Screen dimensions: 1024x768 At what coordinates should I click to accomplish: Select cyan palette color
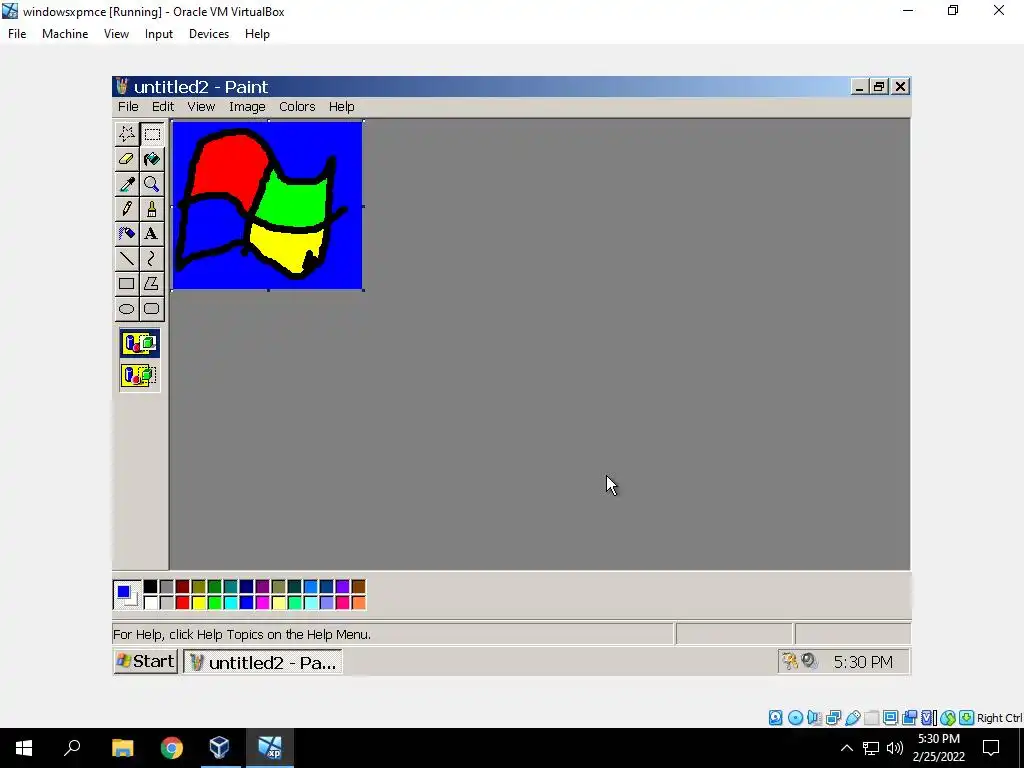(x=231, y=602)
